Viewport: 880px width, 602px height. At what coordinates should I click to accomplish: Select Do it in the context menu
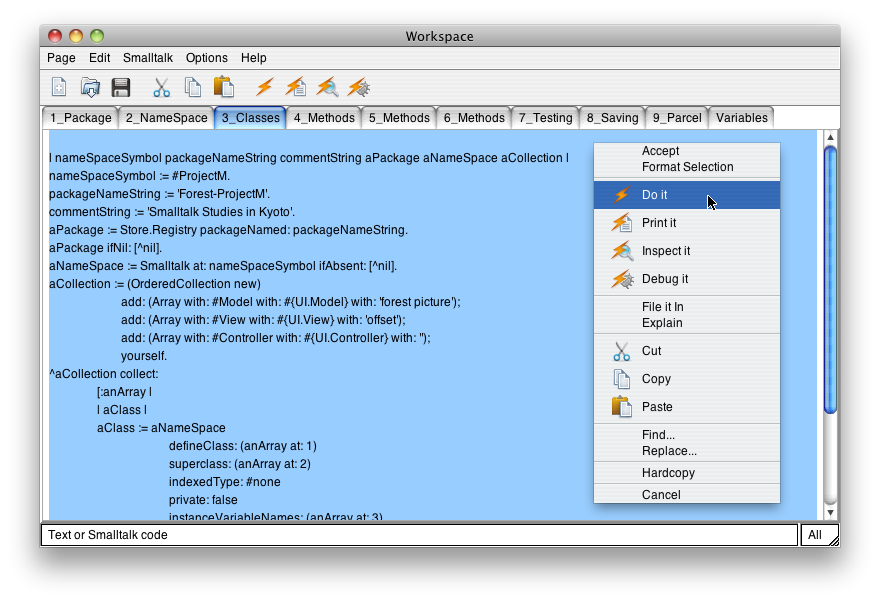pyautogui.click(x=687, y=195)
